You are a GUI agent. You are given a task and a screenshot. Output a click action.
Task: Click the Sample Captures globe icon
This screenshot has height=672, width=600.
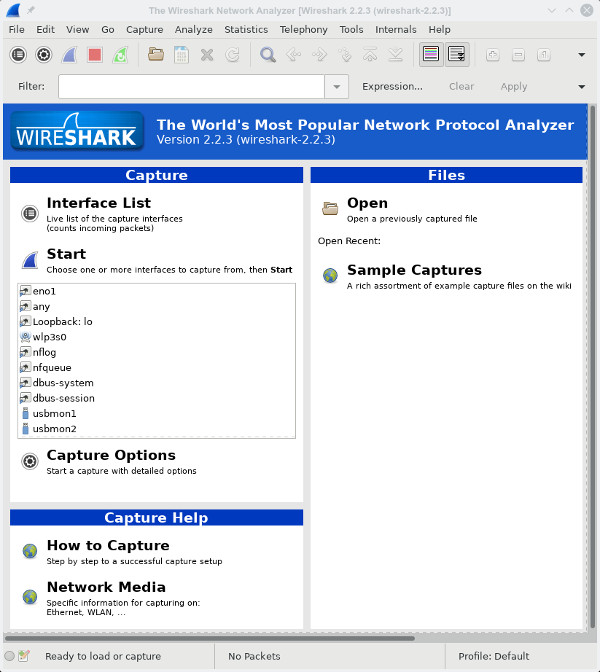[330, 276]
